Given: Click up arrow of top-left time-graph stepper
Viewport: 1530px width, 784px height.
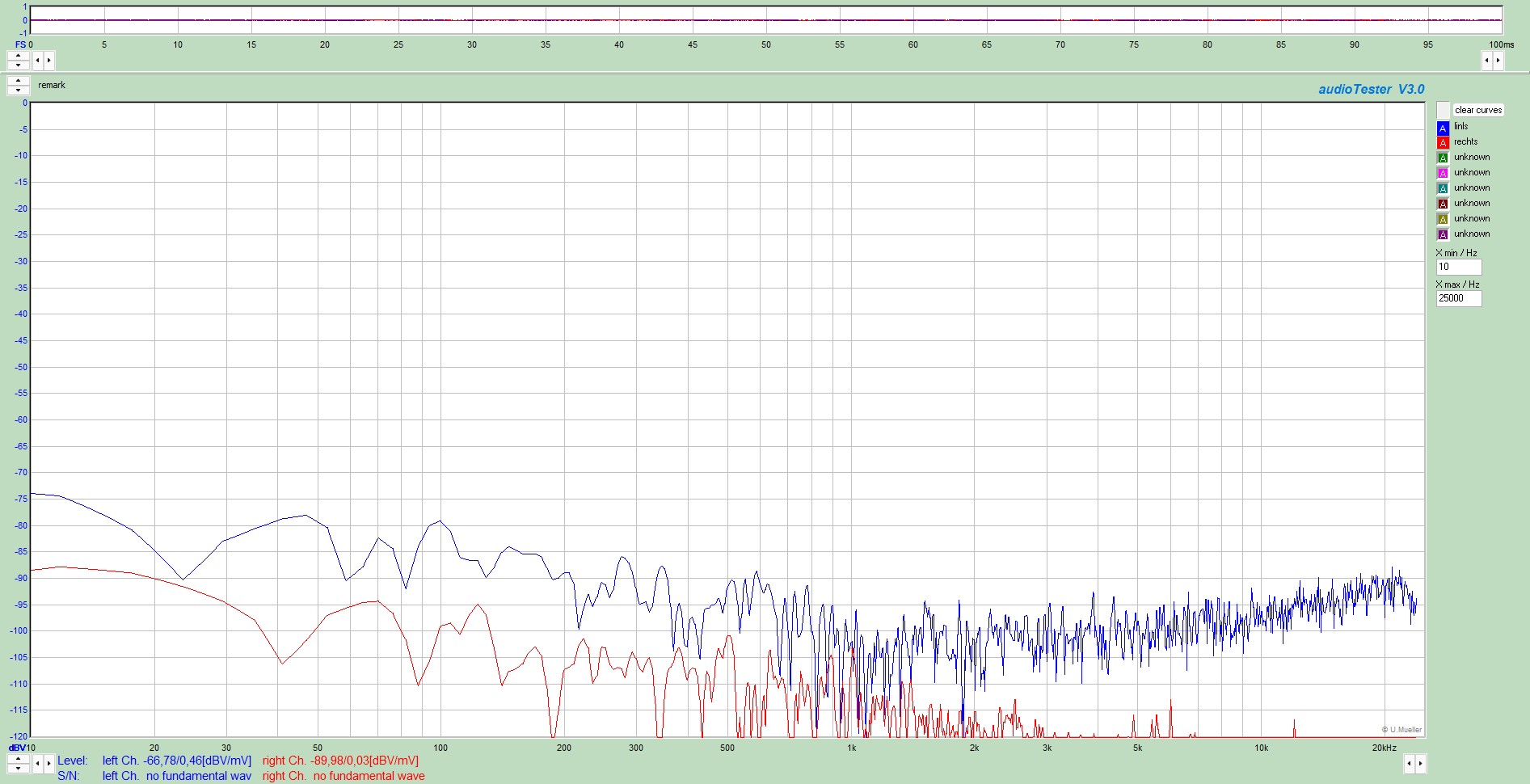Looking at the screenshot, I should point(19,56).
